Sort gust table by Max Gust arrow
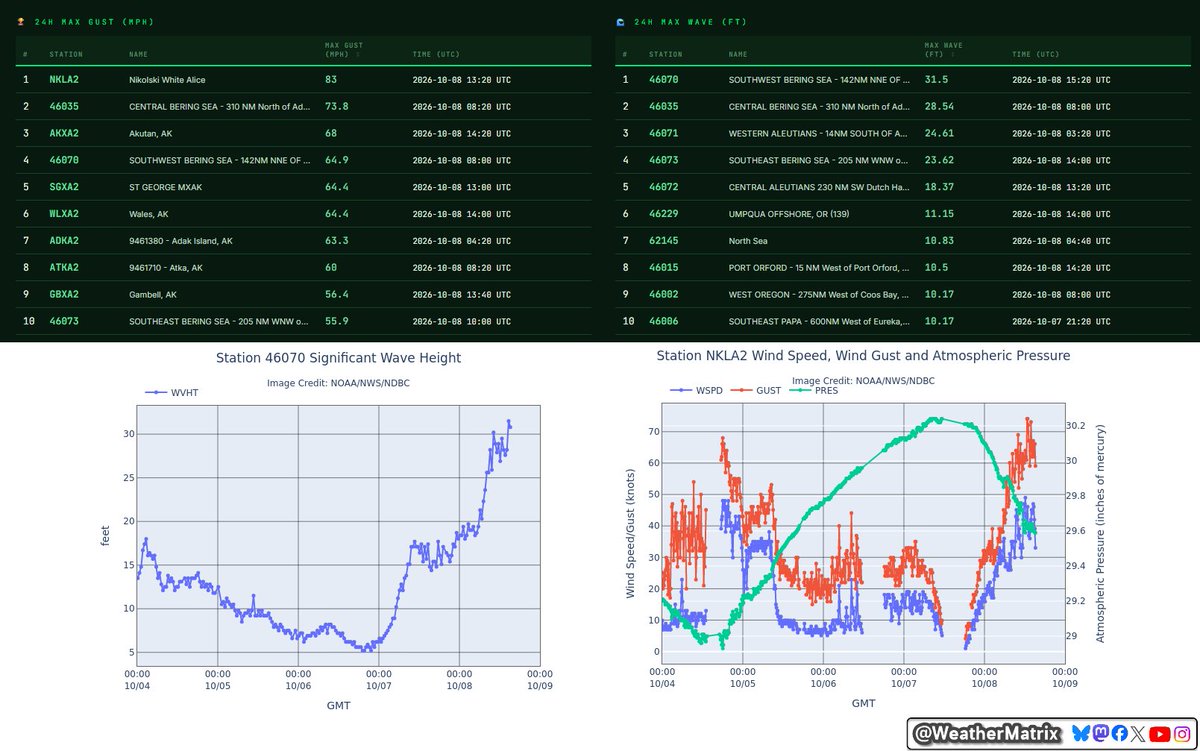 (357, 55)
